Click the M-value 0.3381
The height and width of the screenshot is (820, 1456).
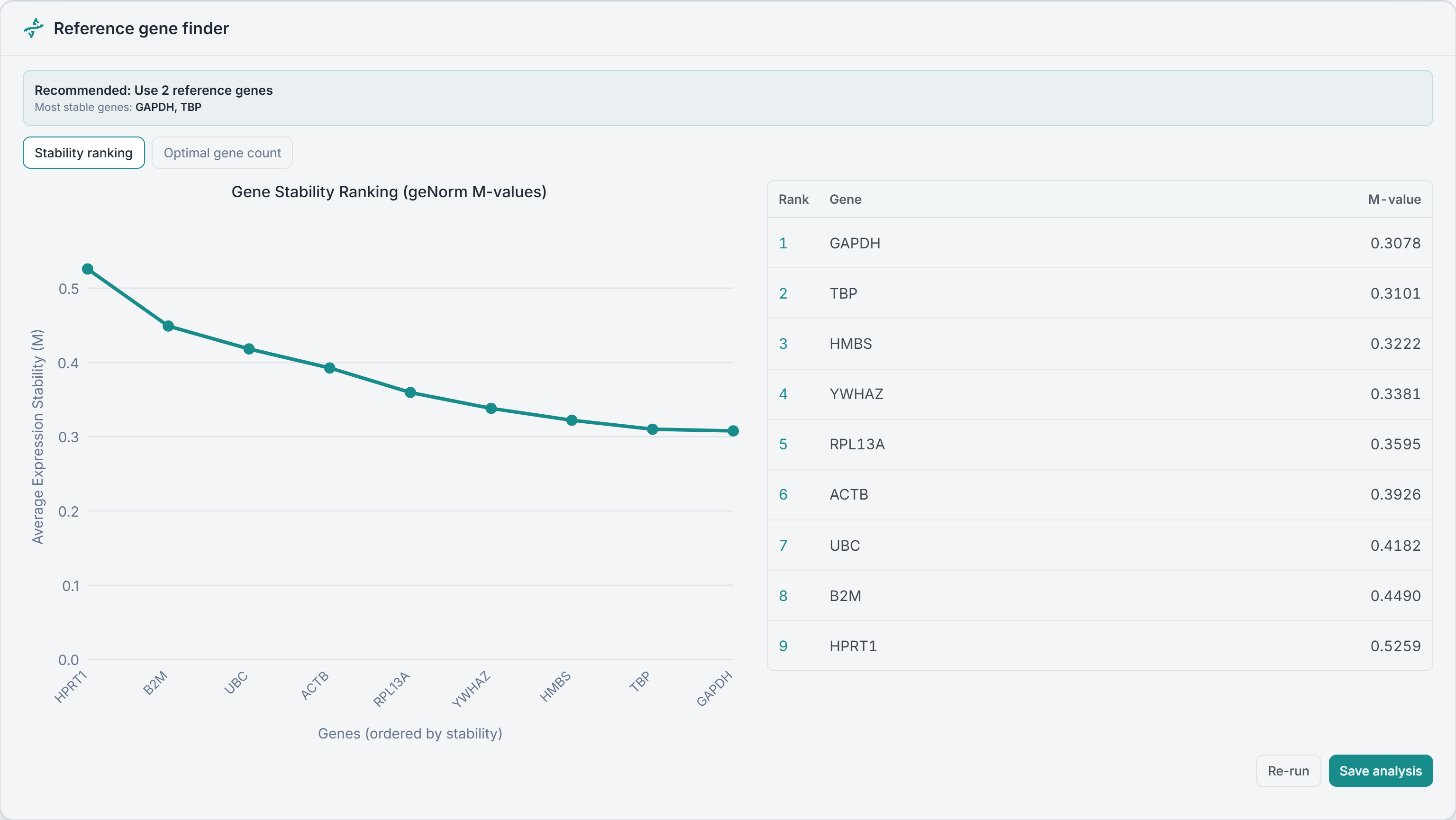[x=1395, y=394]
